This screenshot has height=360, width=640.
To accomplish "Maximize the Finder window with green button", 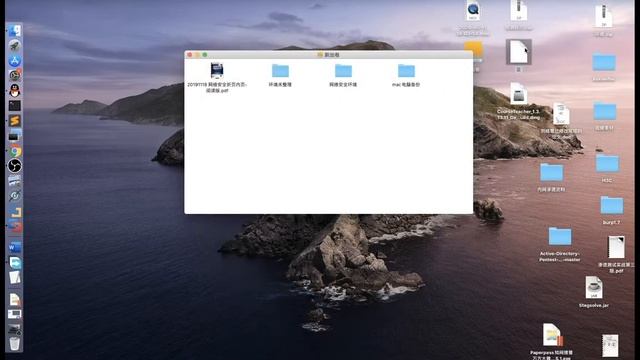I will (x=205, y=55).
